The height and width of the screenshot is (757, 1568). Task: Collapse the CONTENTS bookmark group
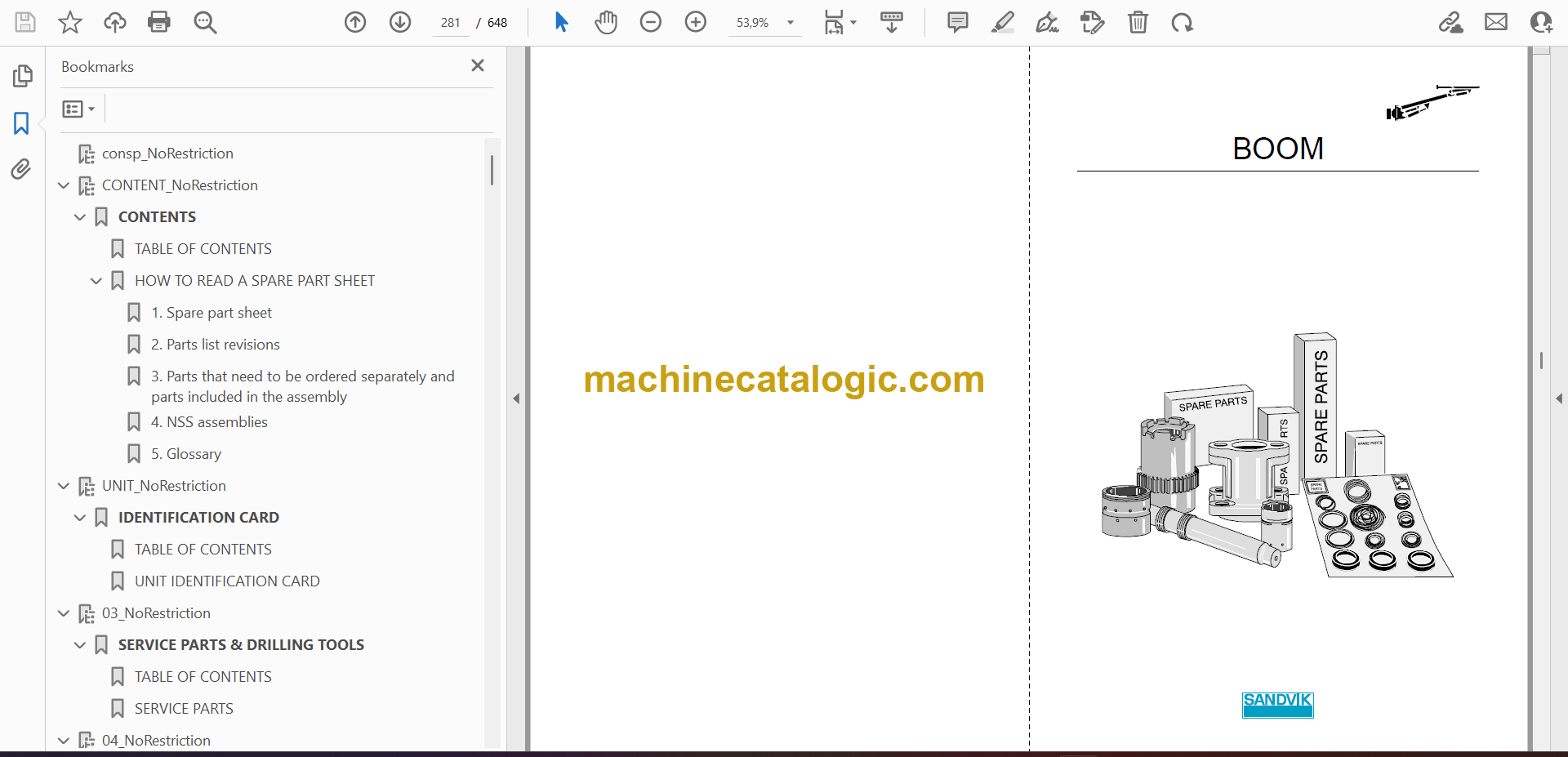point(80,217)
